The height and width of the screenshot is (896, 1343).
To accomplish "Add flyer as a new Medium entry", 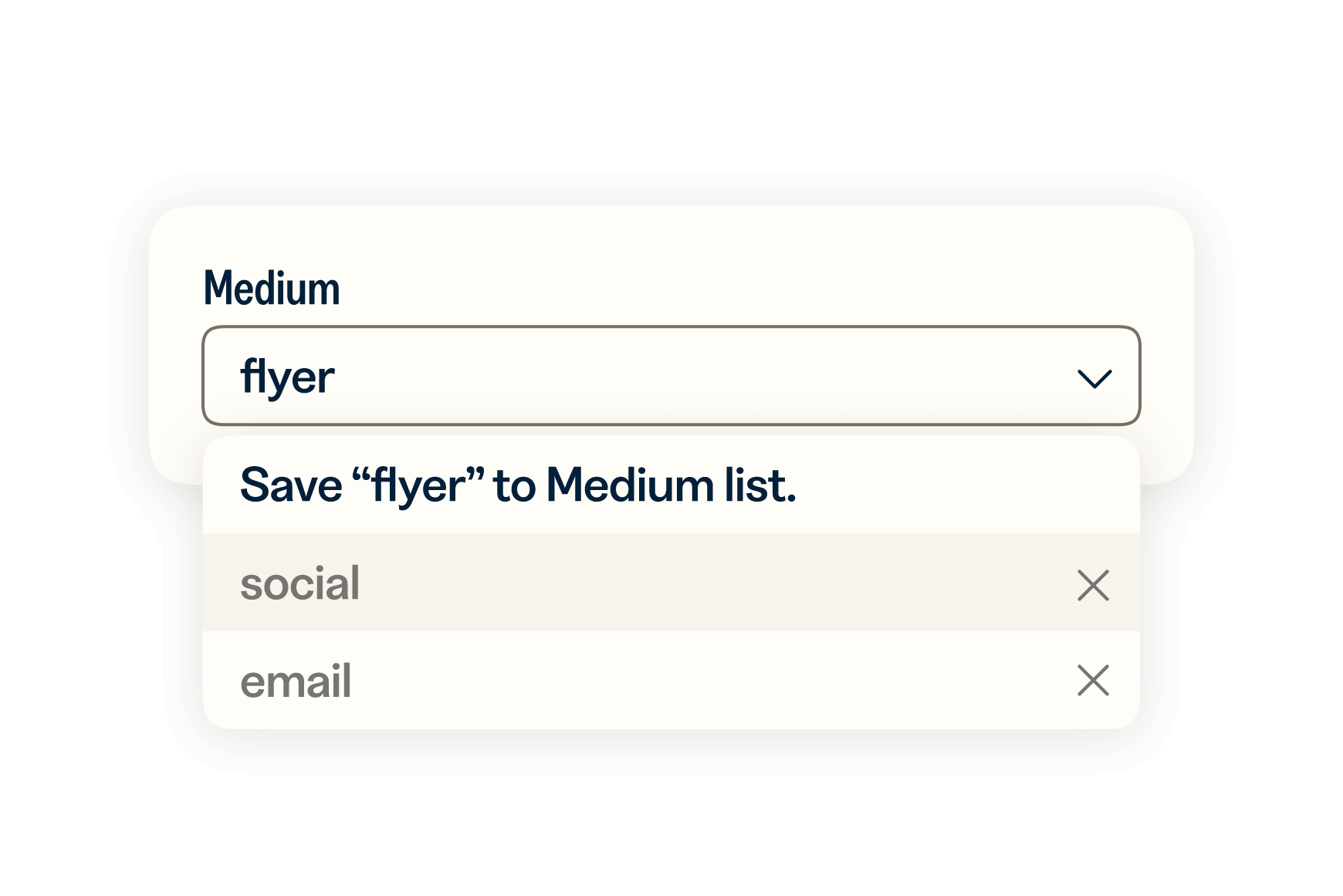I will [x=518, y=485].
